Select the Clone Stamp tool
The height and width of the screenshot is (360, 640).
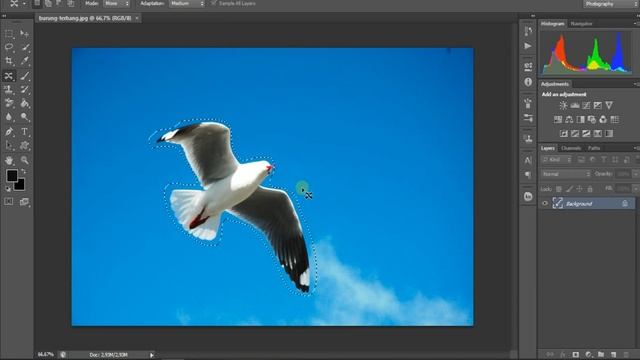click(9, 89)
